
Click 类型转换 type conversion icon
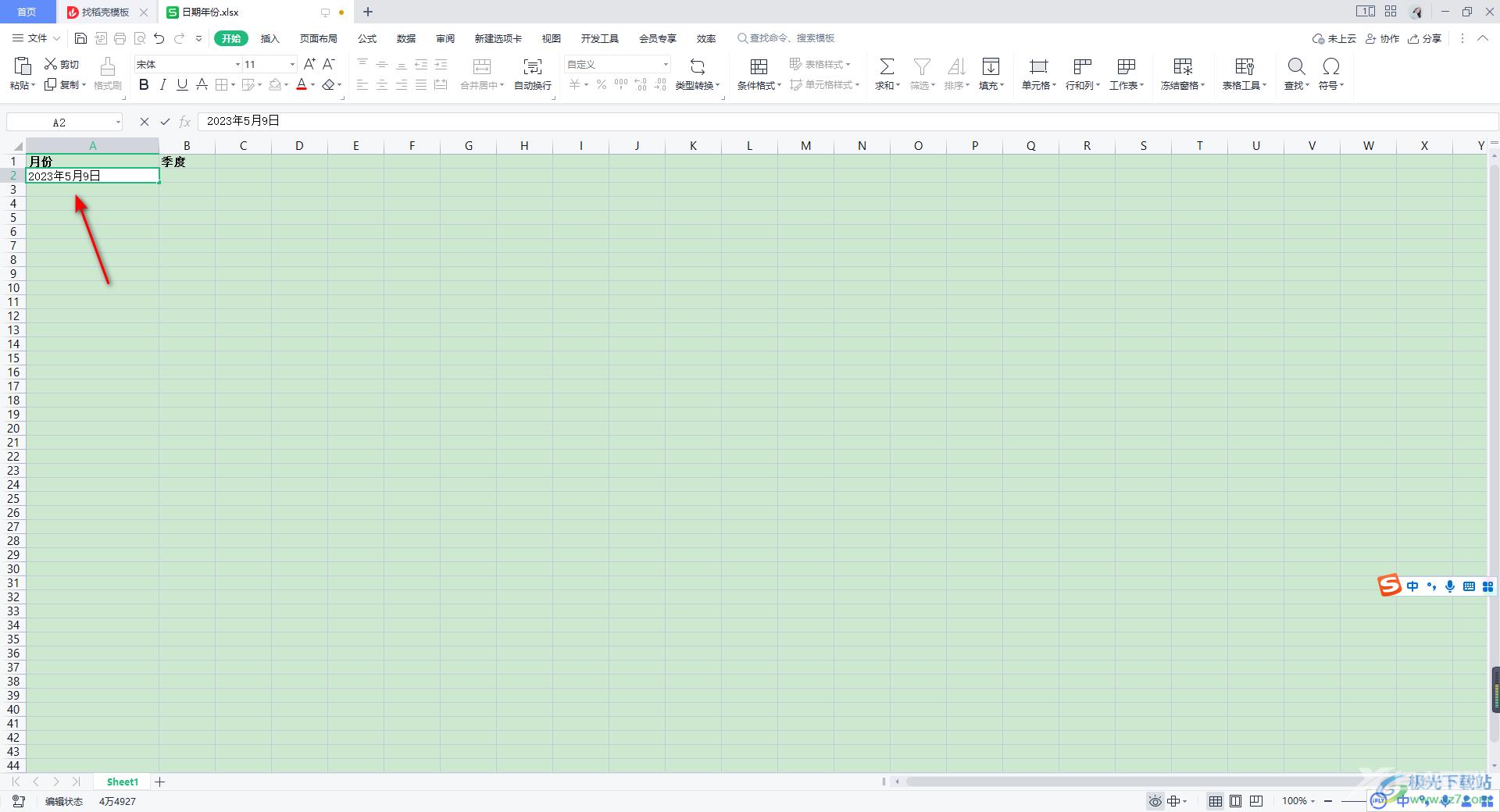[x=698, y=66]
